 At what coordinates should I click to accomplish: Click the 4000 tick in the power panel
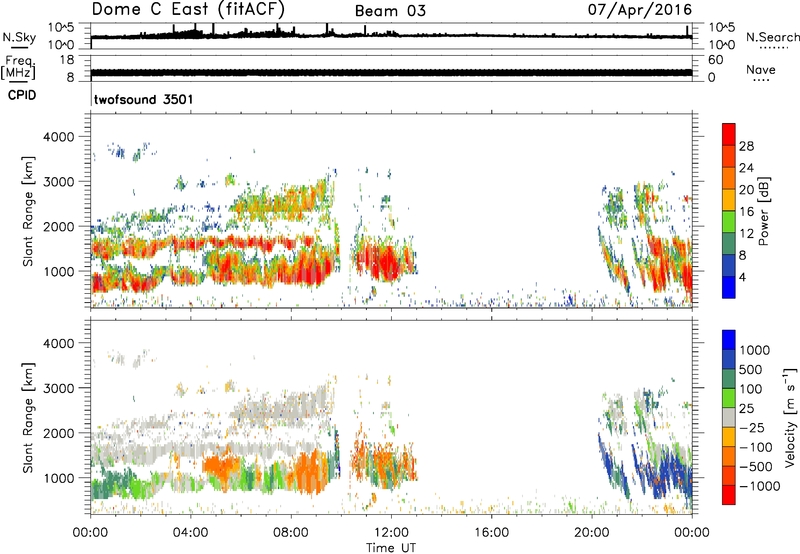coord(59,137)
